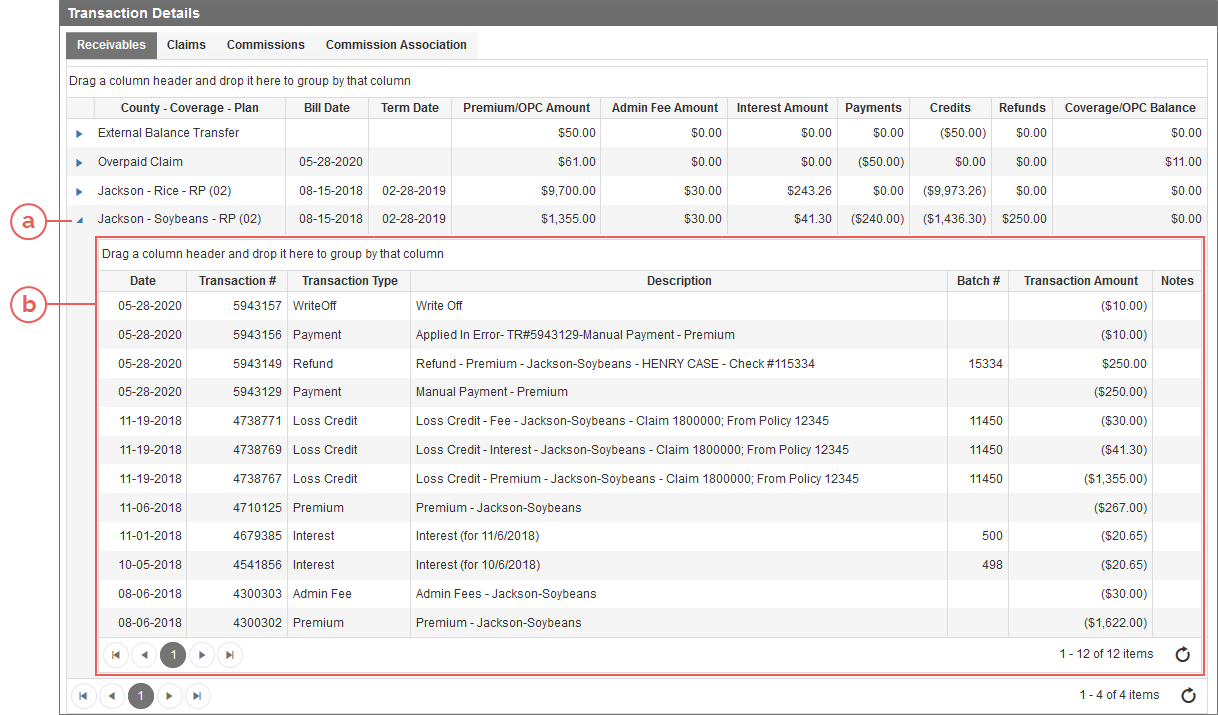1218x715 pixels.
Task: Go to last page of transactions
Action: [x=229, y=654]
